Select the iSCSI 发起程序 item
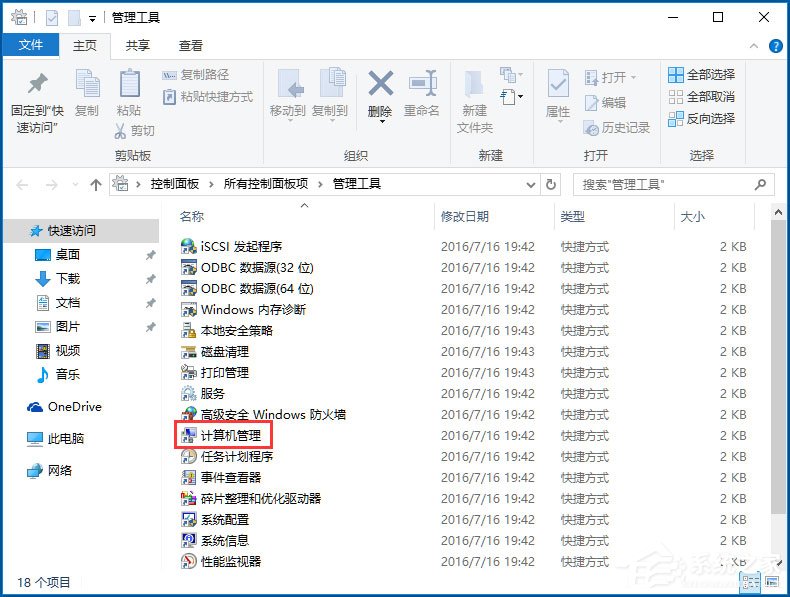The height and width of the screenshot is (597, 790). (231, 247)
